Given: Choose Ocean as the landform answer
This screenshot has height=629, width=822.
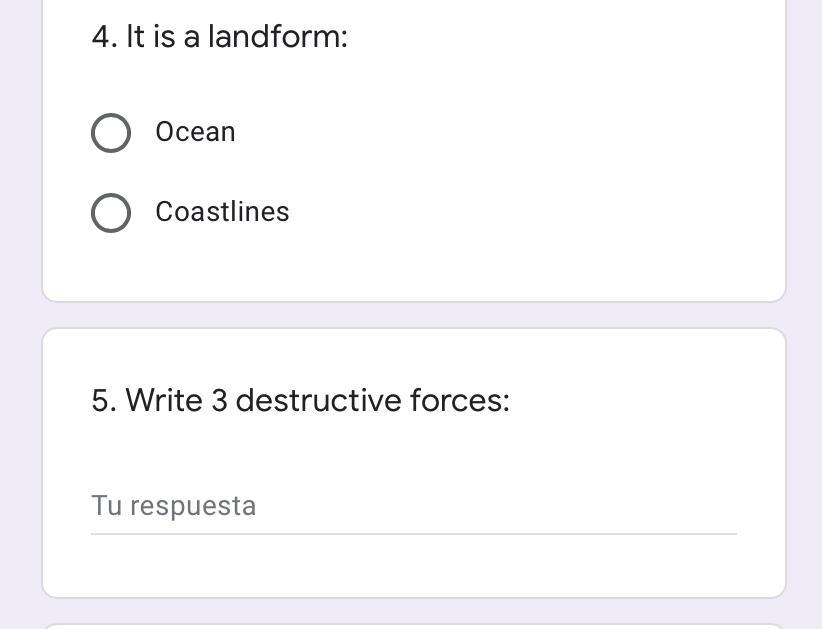Looking at the screenshot, I should tap(111, 133).
